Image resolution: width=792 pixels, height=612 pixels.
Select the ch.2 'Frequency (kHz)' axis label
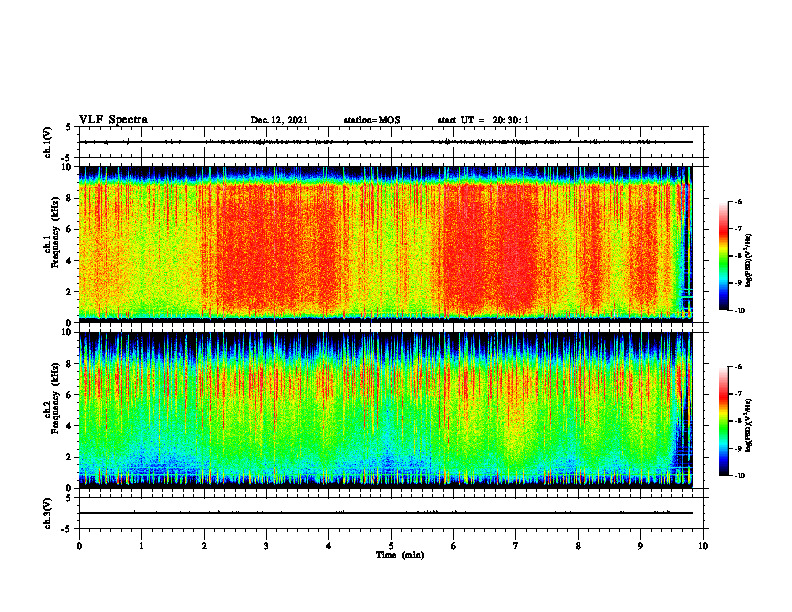click(56, 397)
